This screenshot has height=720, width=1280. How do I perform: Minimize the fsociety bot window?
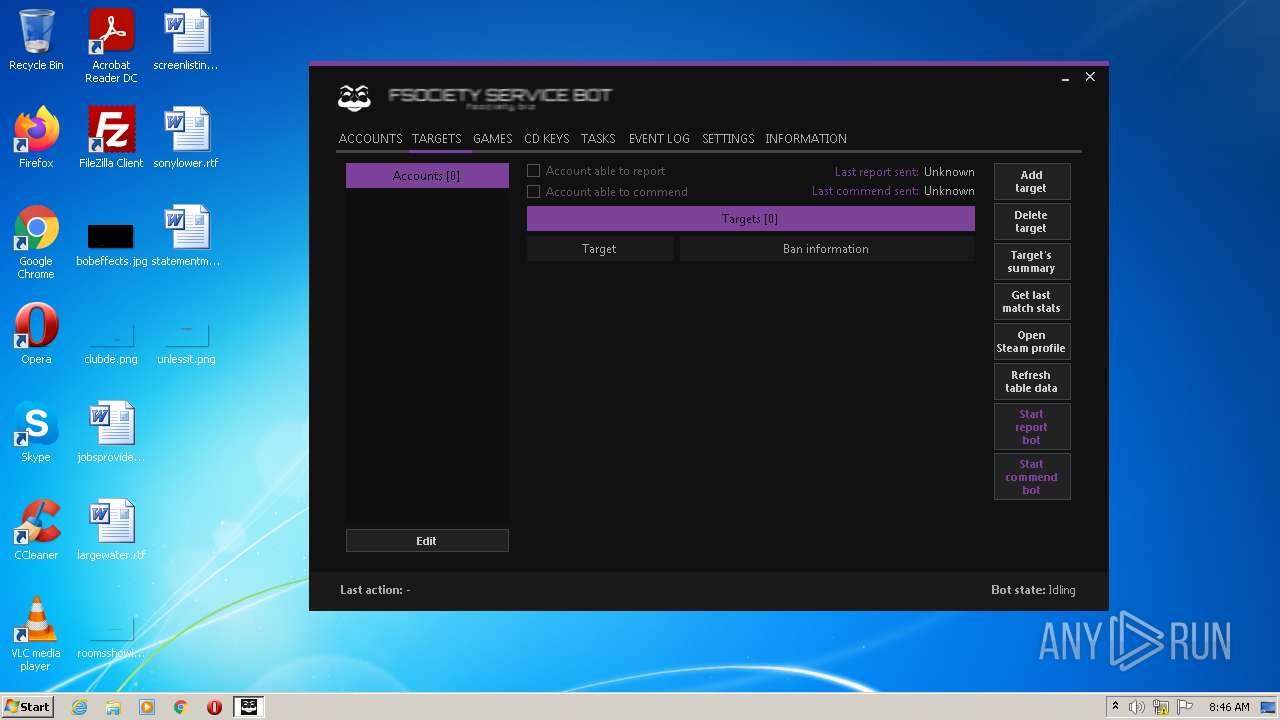point(1066,77)
